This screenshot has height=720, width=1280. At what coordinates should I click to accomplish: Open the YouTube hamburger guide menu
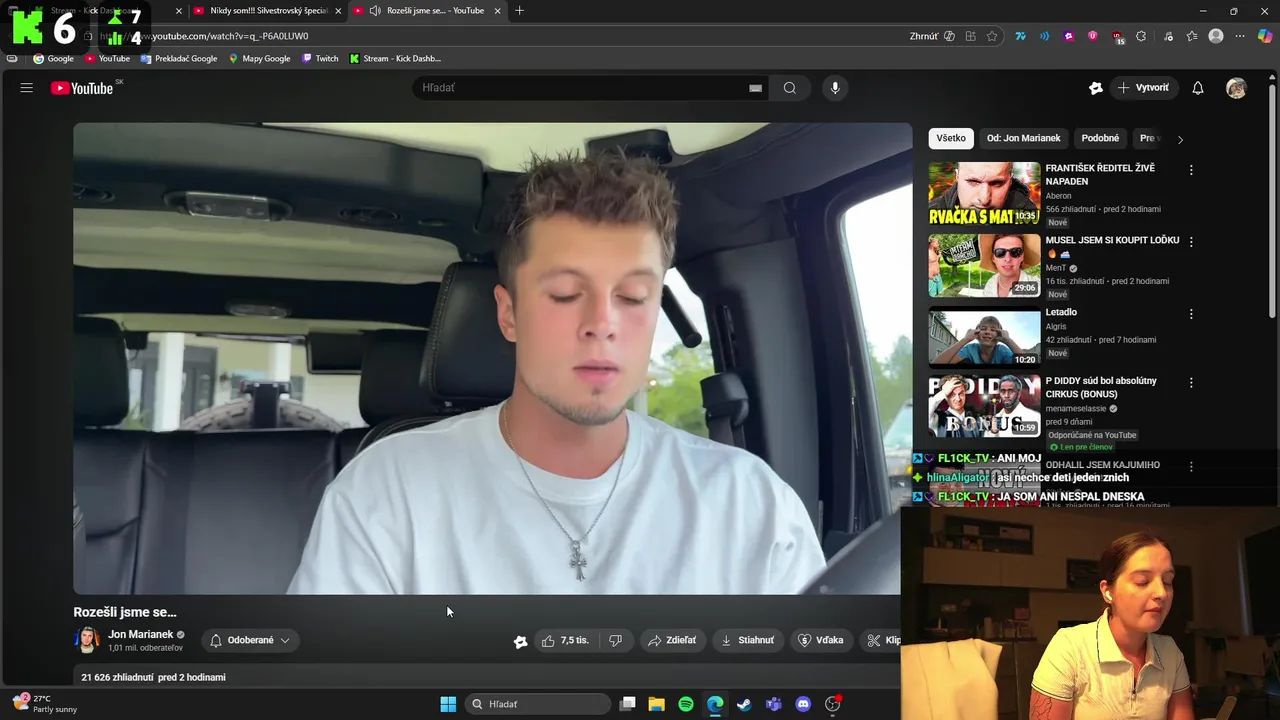click(x=27, y=88)
